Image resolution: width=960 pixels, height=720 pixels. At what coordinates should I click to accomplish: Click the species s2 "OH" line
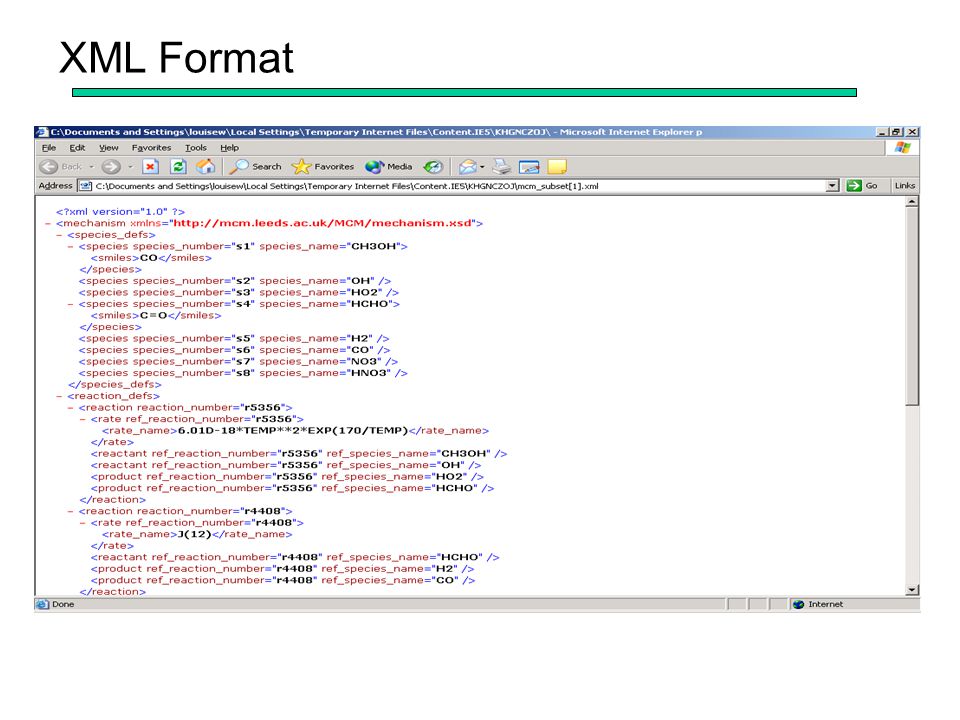pyautogui.click(x=234, y=281)
